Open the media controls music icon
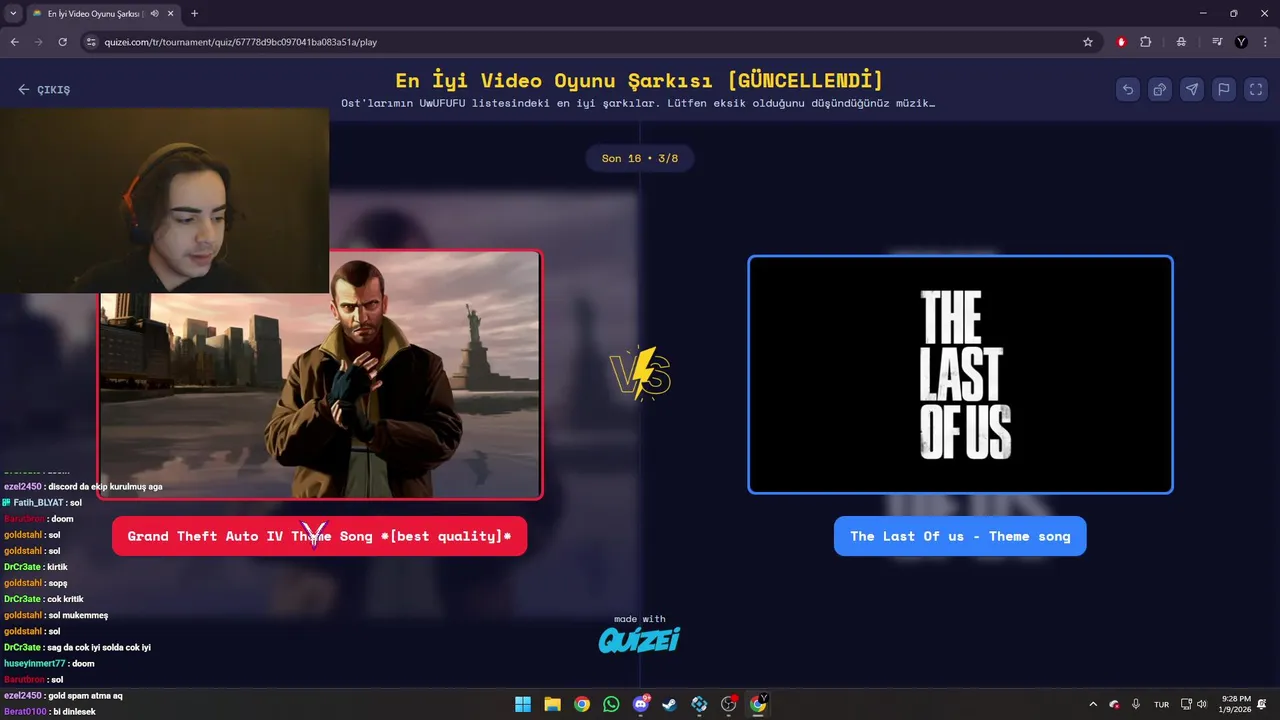 pyautogui.click(x=1217, y=42)
